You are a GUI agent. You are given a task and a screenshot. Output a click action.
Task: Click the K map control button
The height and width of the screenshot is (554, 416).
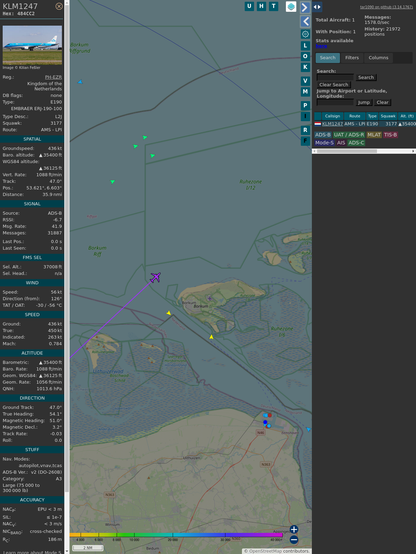[x=305, y=67]
